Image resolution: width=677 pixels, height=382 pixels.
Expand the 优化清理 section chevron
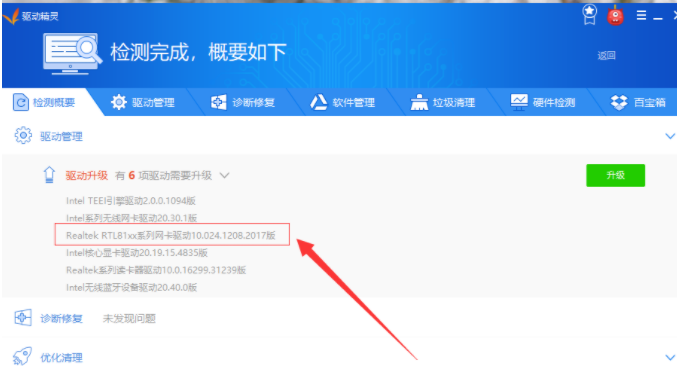[x=670, y=357]
